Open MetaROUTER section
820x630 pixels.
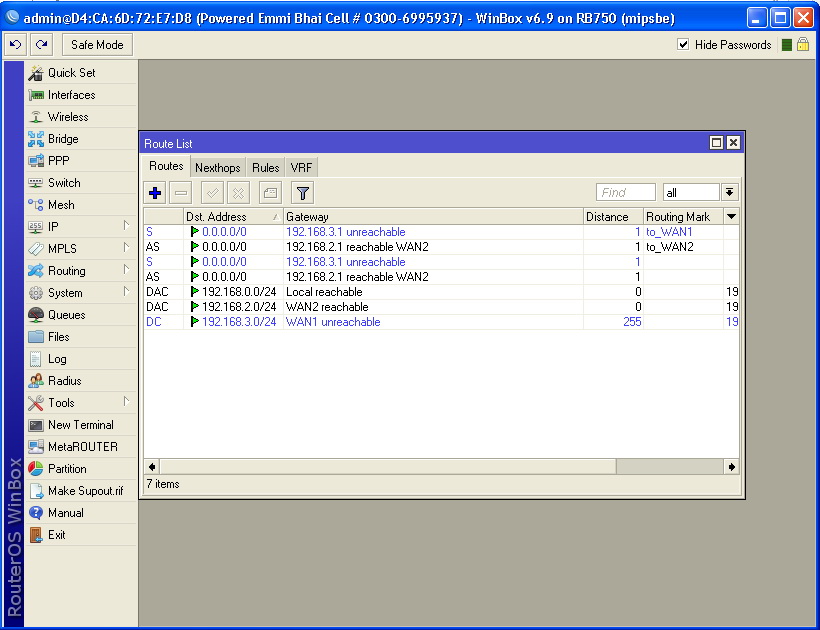[x=81, y=446]
